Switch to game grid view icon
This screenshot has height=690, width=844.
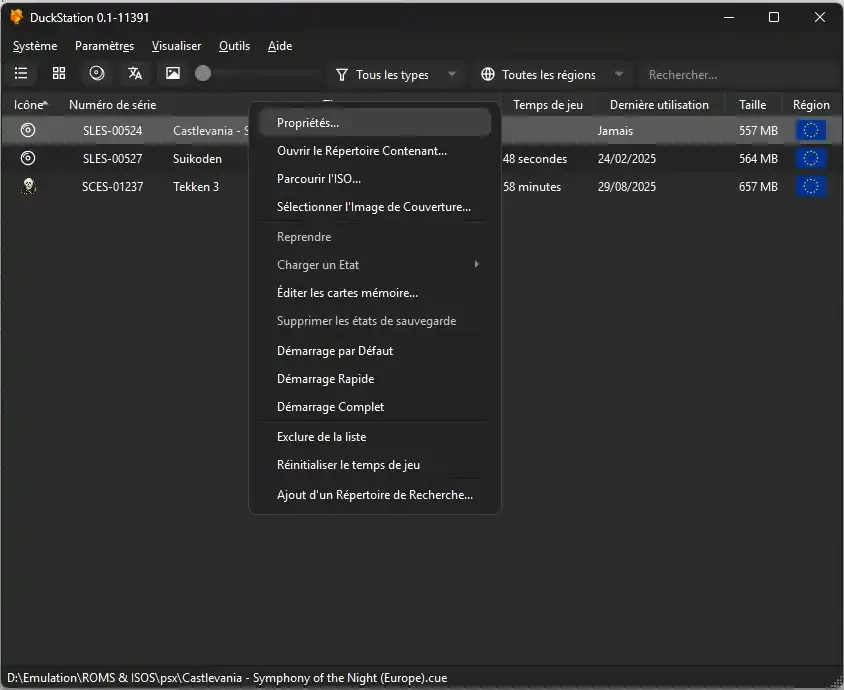(x=59, y=73)
